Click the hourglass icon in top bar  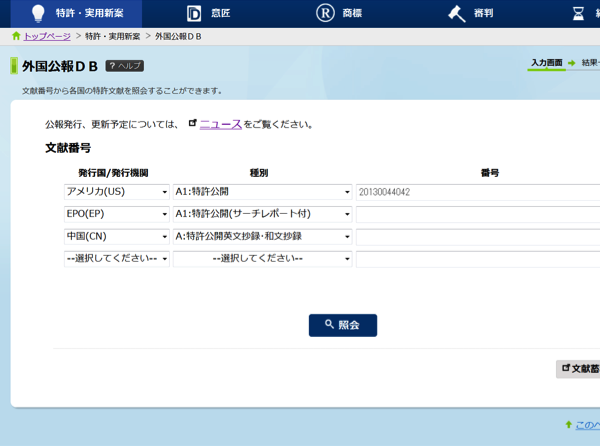(x=578, y=14)
